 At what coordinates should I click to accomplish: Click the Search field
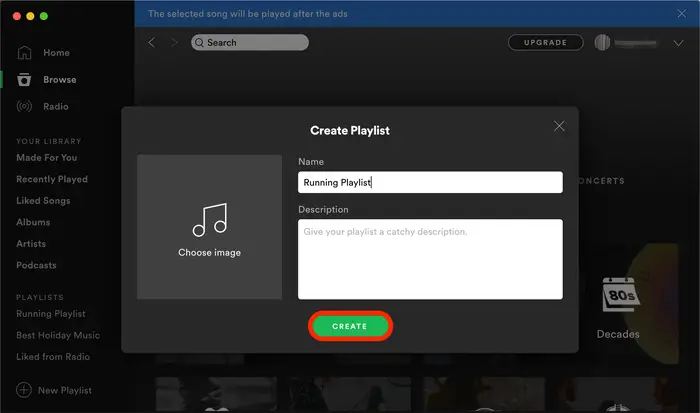click(250, 42)
